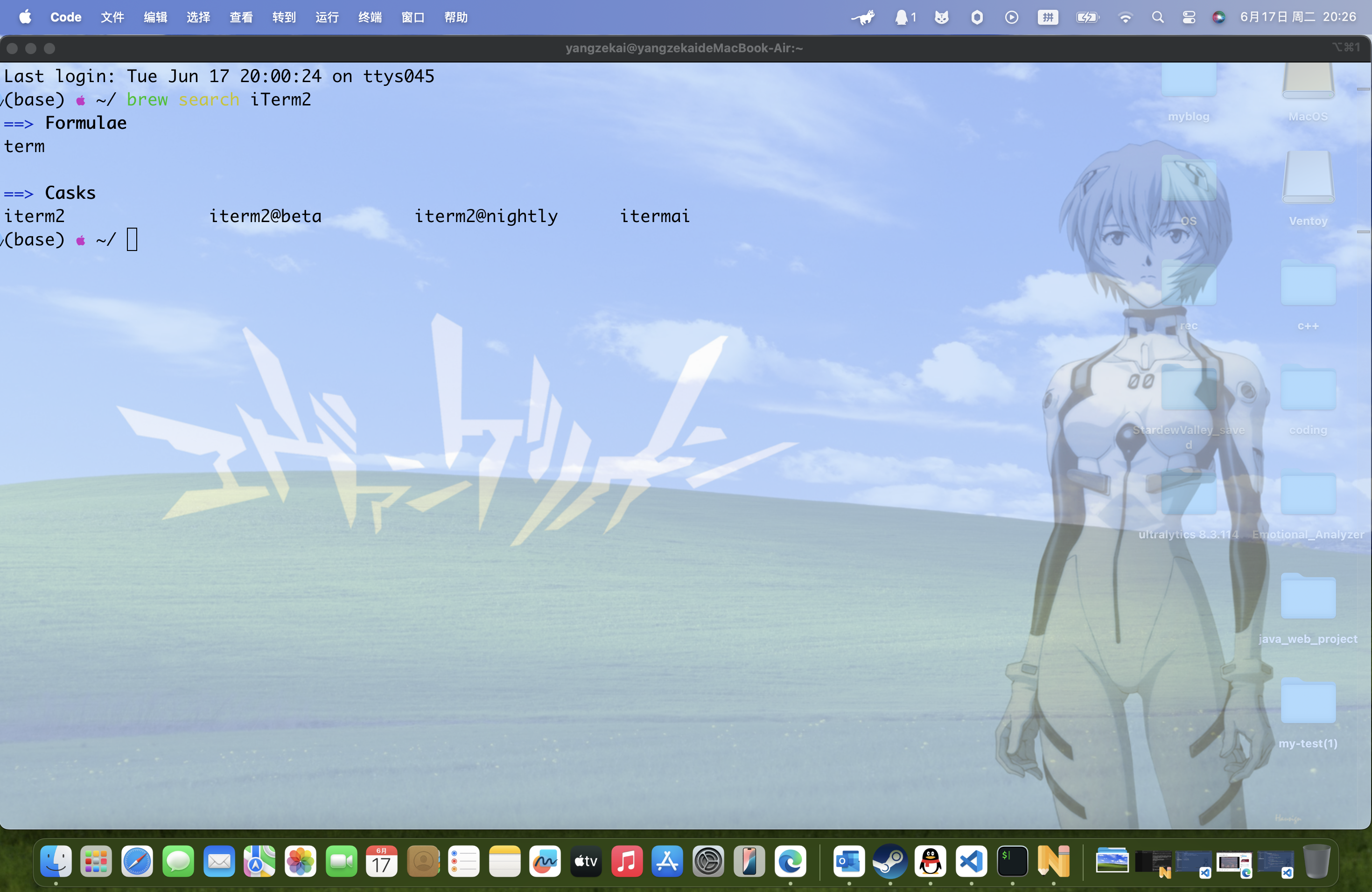
Task: Switch input method via the 拼 icon
Action: [x=1048, y=17]
